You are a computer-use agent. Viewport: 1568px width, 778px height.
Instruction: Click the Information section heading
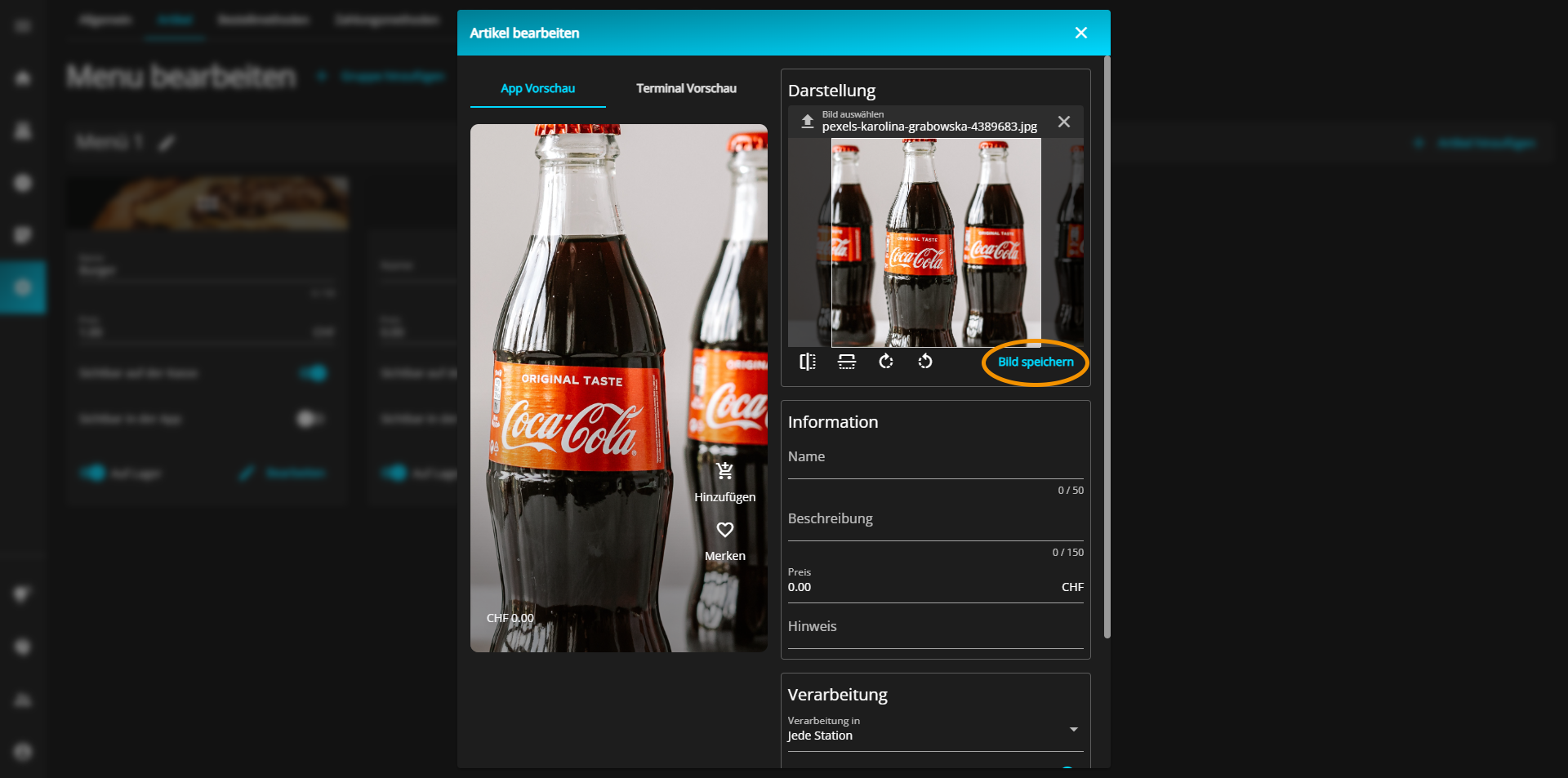tap(833, 422)
